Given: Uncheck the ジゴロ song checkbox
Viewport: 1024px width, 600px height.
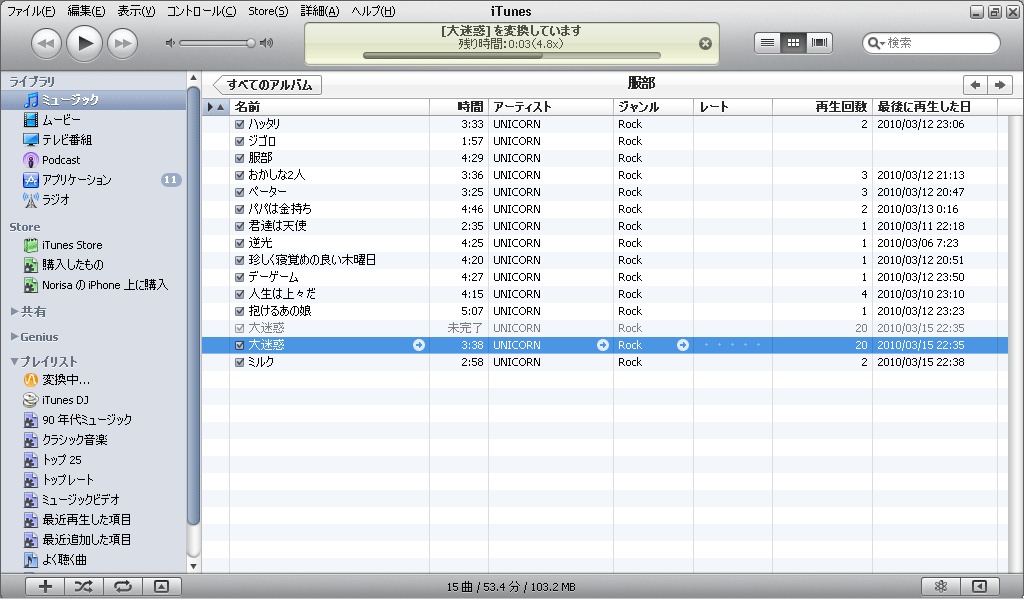Looking at the screenshot, I should 240,141.
